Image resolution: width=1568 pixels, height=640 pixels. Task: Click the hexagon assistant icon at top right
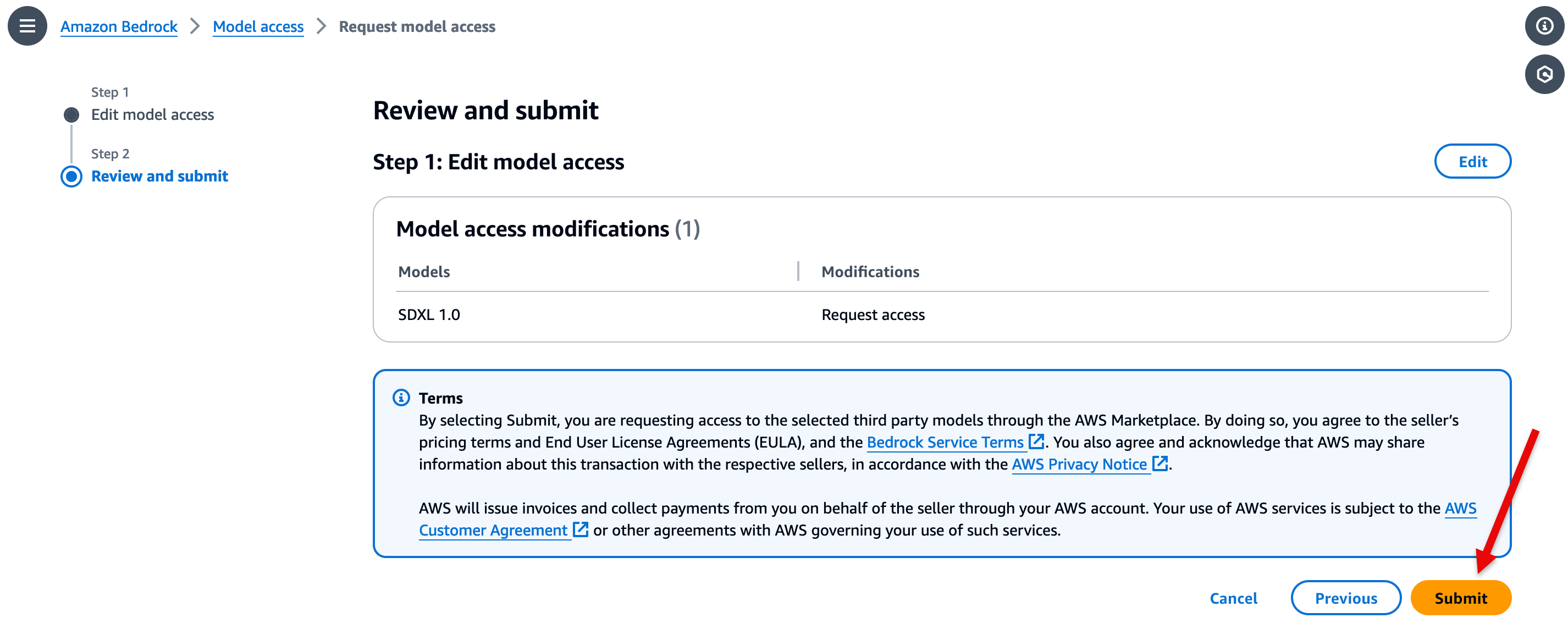pyautogui.click(x=1544, y=74)
